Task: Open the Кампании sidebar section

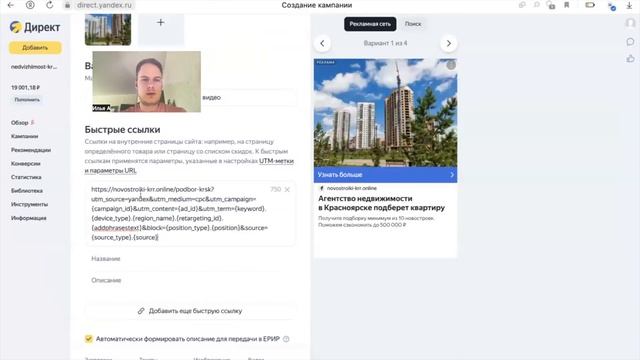Action: [24, 136]
